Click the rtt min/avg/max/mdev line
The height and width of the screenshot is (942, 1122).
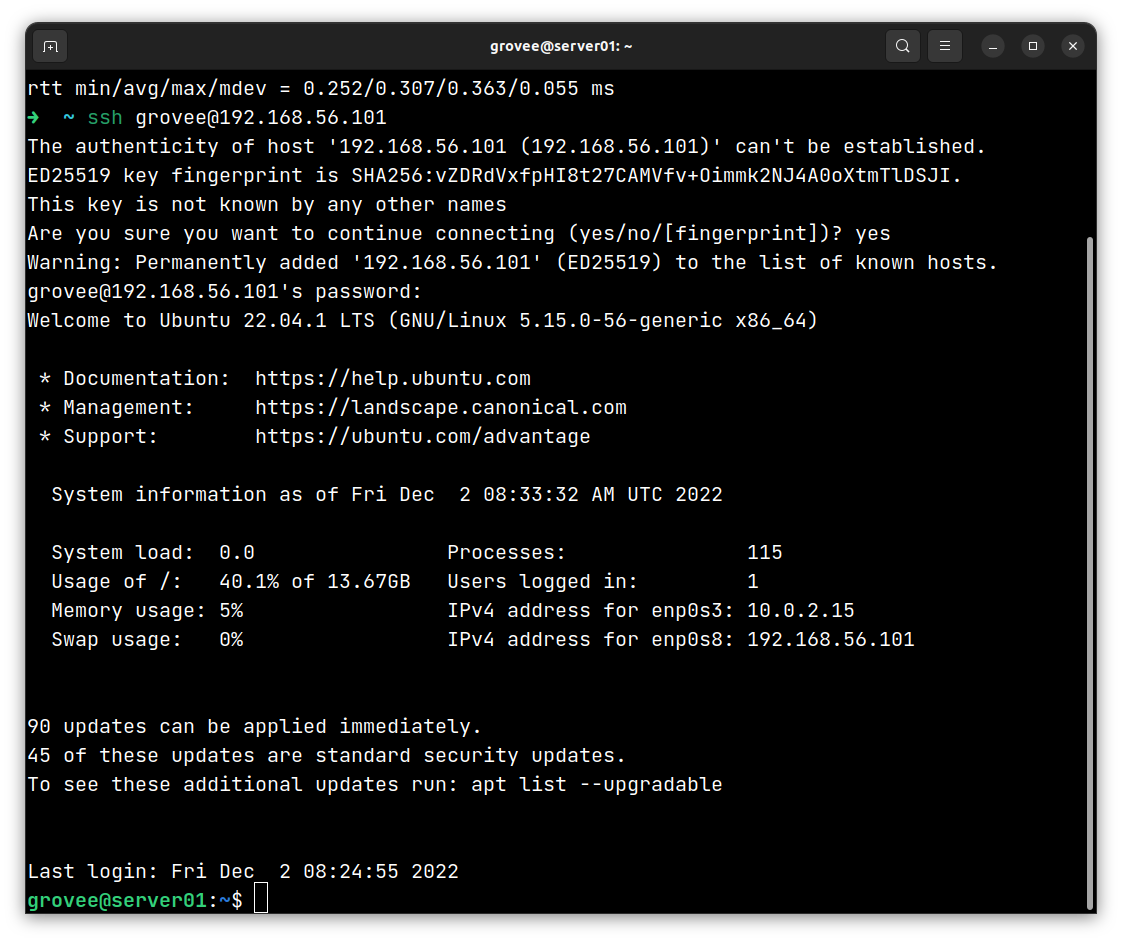pos(321,89)
